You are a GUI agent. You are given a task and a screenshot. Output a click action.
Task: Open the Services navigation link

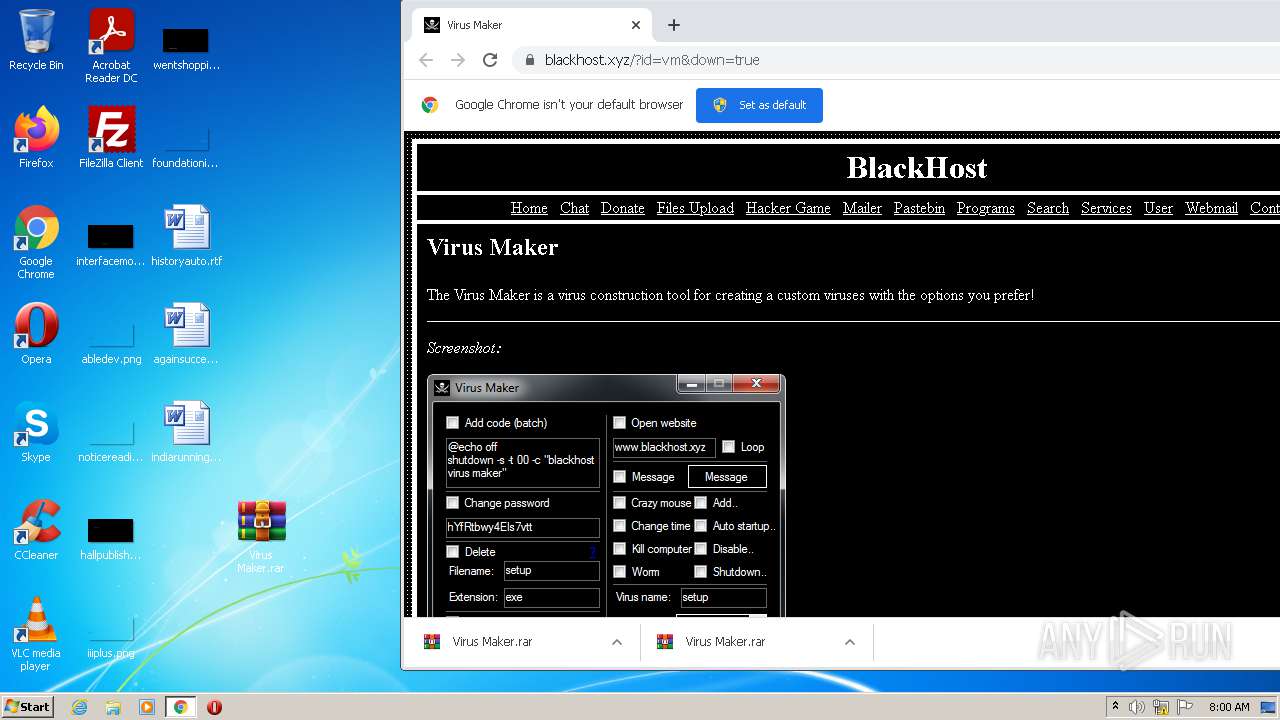point(1106,208)
